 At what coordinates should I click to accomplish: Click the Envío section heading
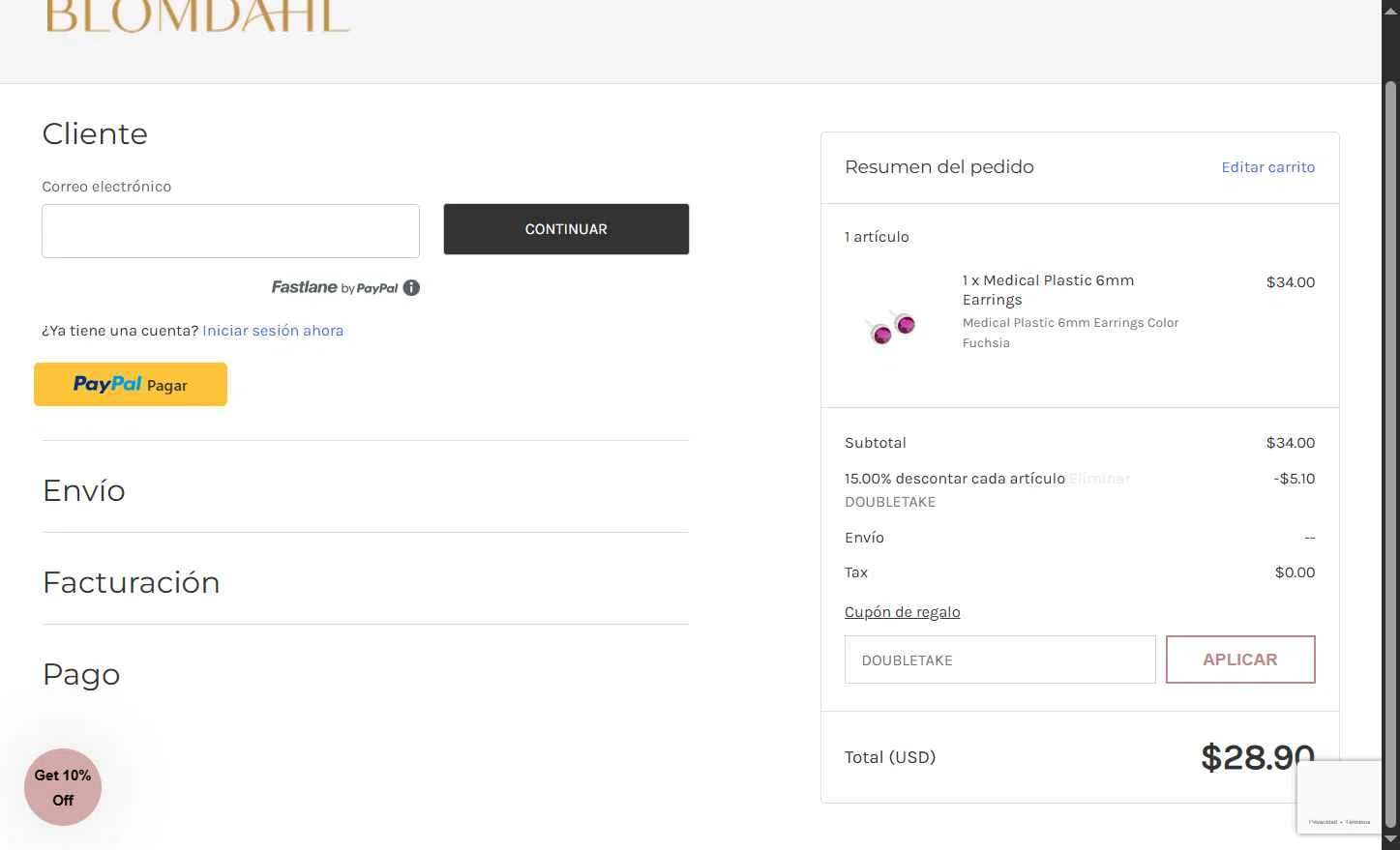(84, 490)
